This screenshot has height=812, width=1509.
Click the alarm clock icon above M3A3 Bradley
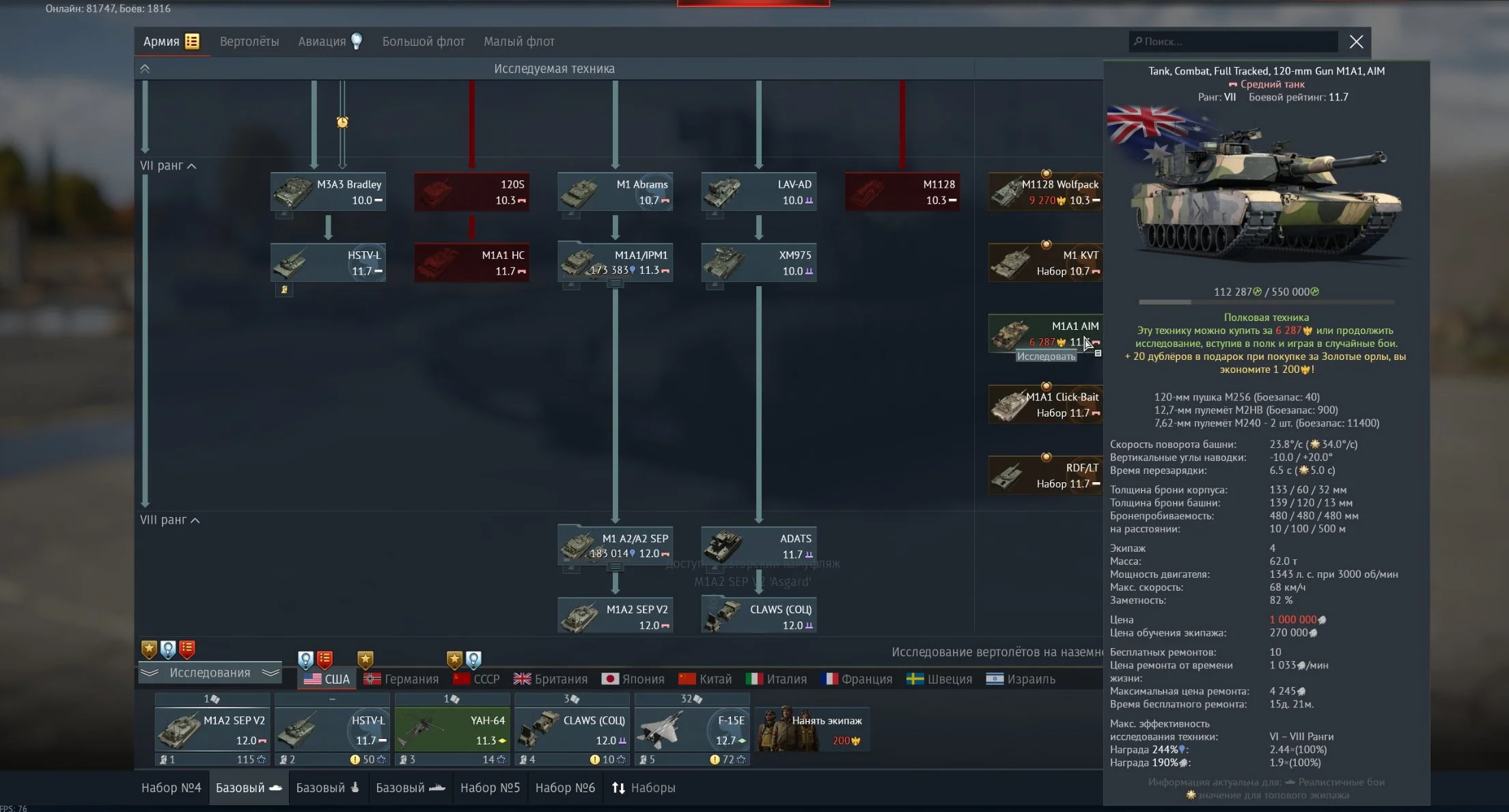(342, 122)
